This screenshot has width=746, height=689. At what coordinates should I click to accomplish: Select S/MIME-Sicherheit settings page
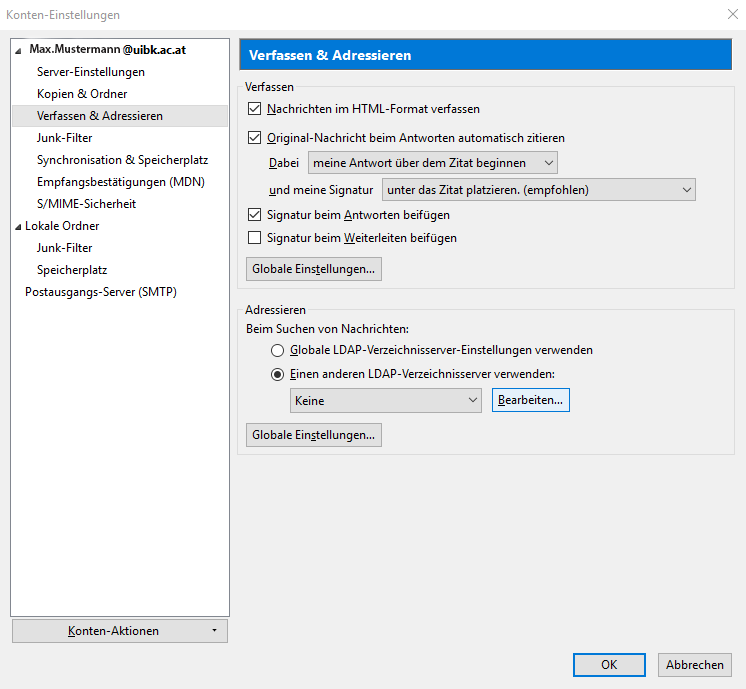coord(86,204)
